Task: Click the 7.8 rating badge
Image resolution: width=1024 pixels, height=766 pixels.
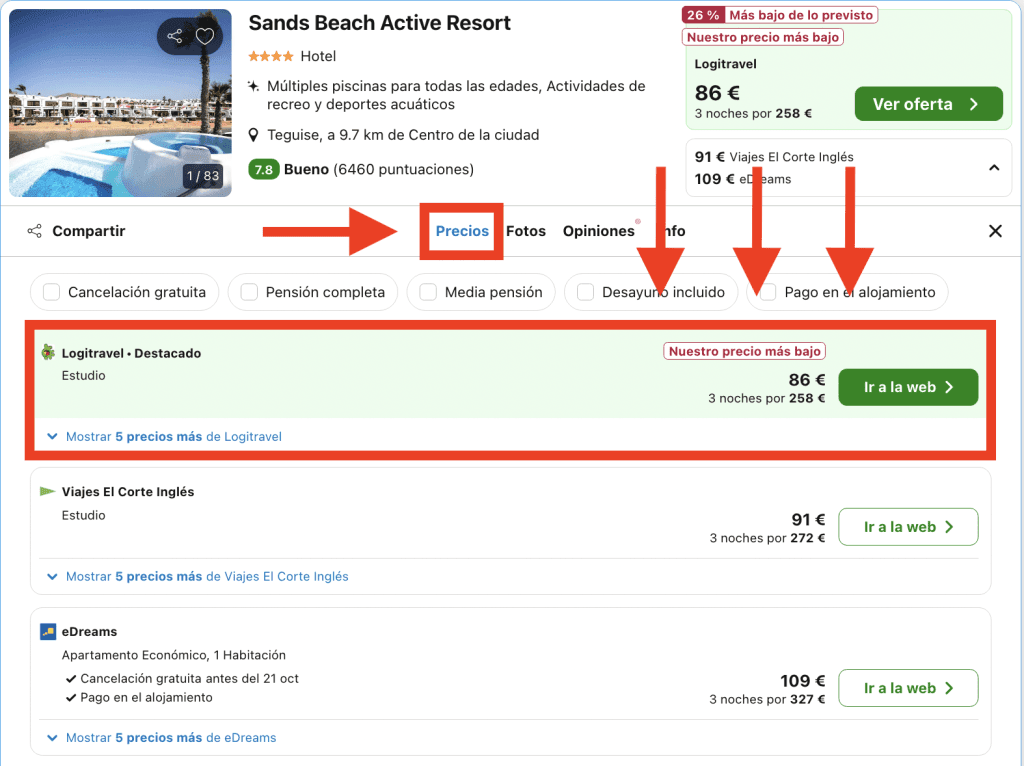Action: tap(264, 170)
